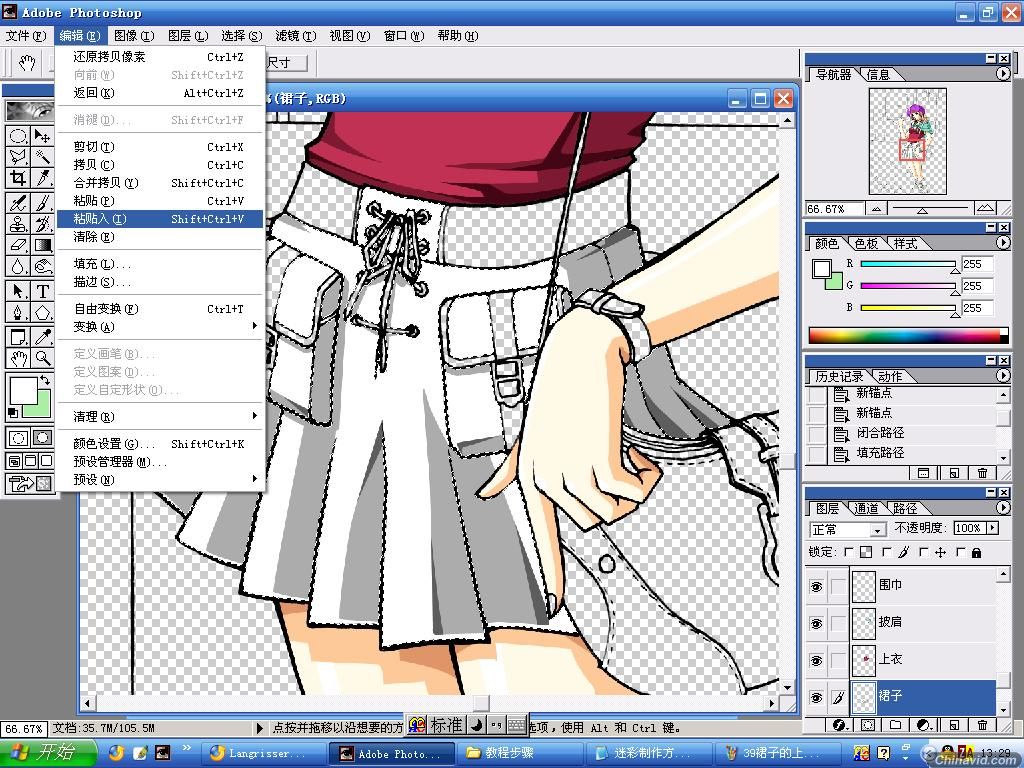This screenshot has width=1024, height=768.
Task: Switch to the 色板 tab
Action: 867,244
